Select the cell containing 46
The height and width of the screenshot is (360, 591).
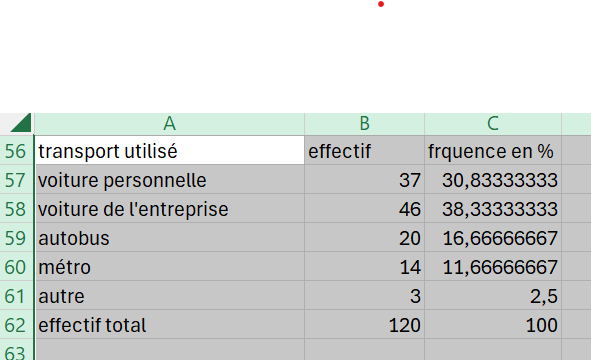364,208
